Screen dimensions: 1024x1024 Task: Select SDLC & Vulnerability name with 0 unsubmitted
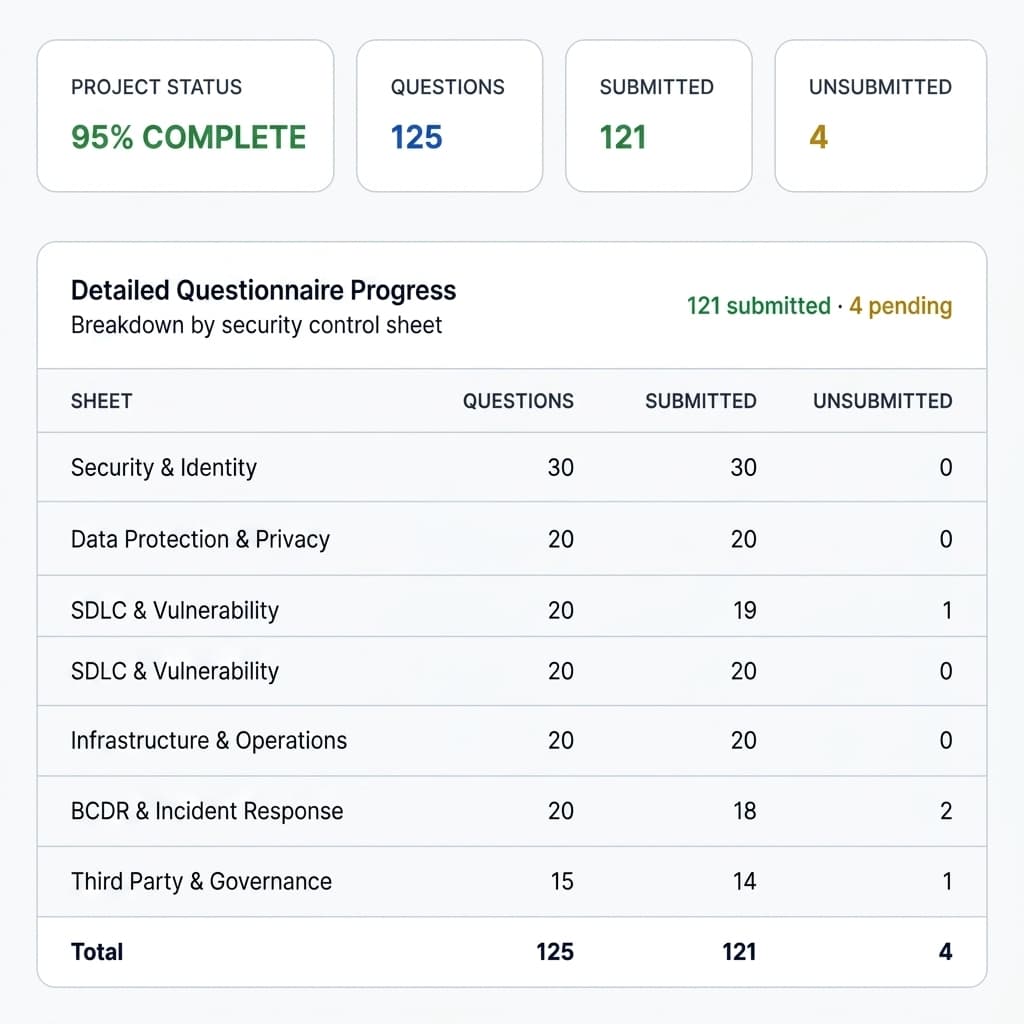pos(174,671)
